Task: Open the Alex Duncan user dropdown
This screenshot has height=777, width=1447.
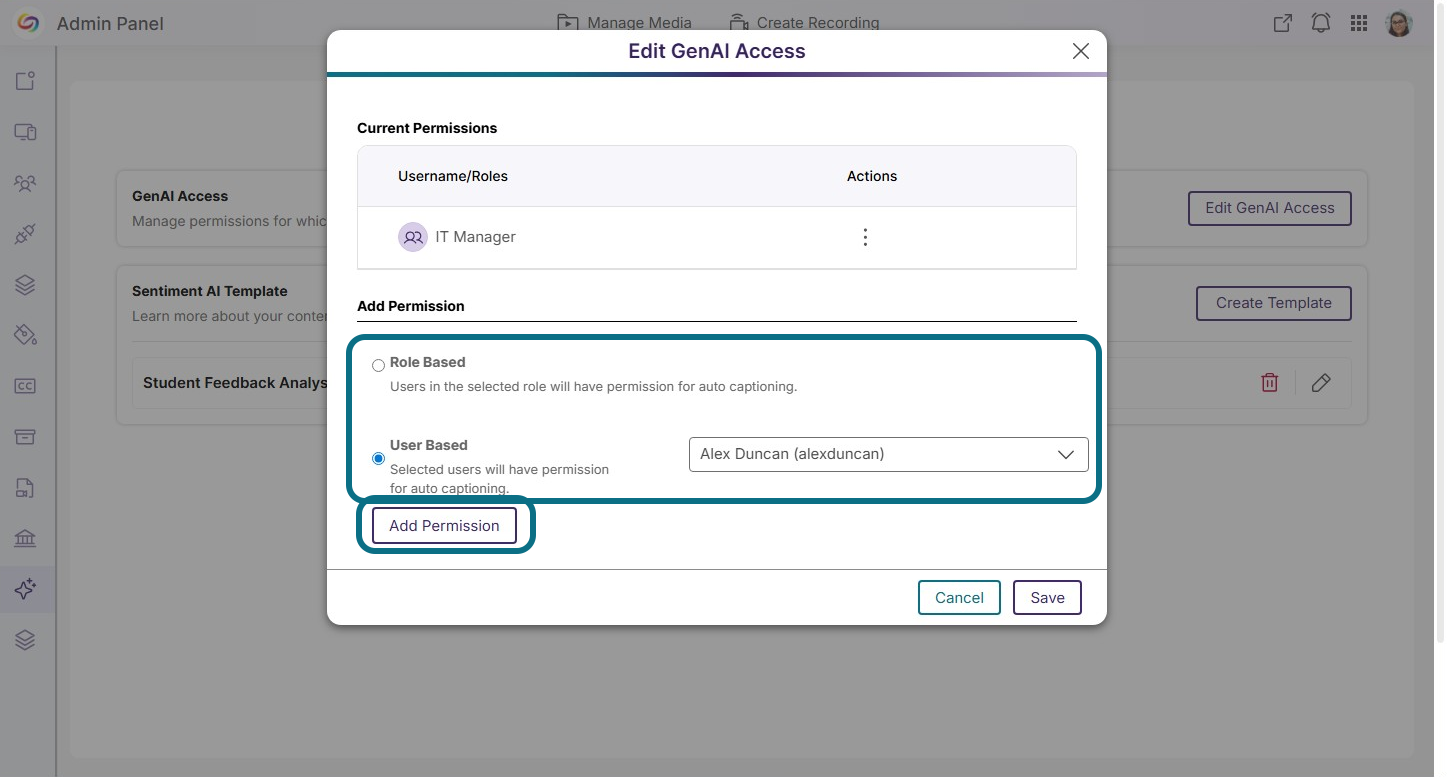Action: (888, 454)
